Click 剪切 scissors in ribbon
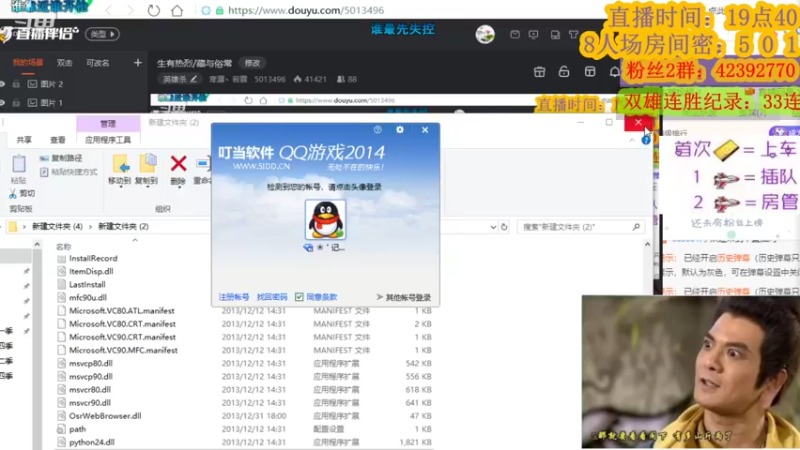Screen dimensions: 800x450 22,193
